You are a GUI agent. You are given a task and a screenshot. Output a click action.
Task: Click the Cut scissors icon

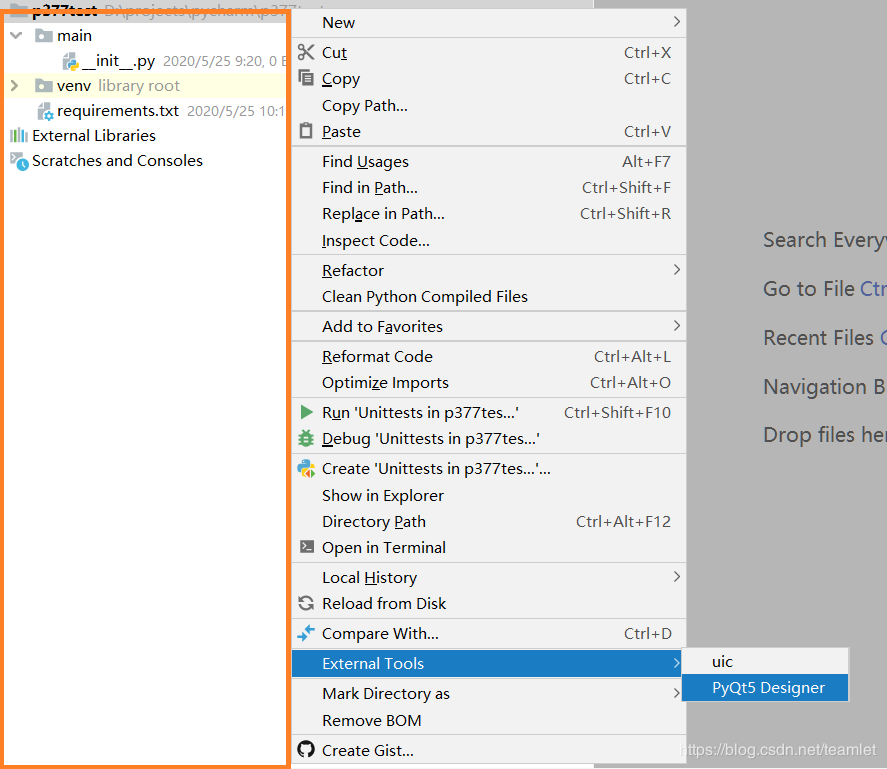tap(306, 52)
